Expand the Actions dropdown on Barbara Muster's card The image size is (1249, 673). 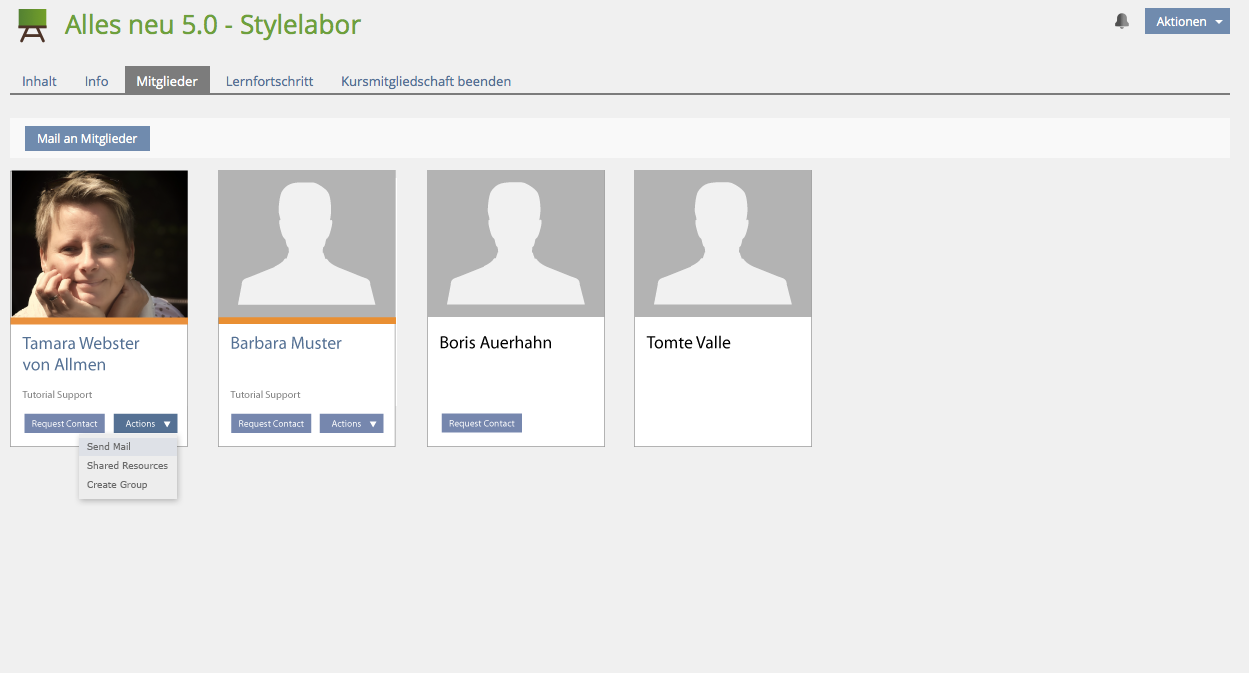[352, 424]
